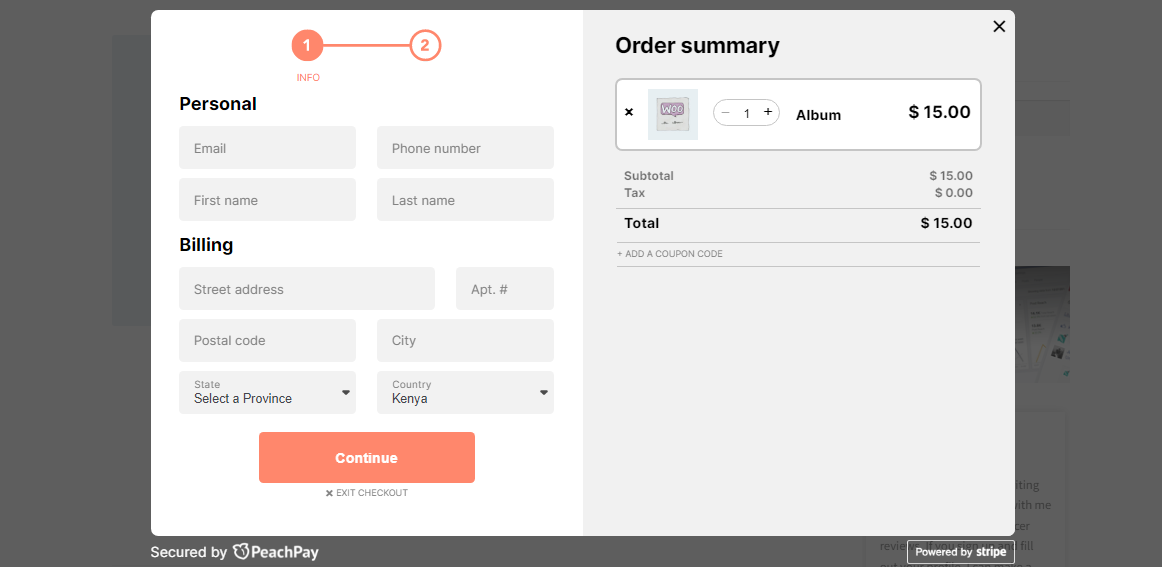
Task: Click the PeachPay logo
Action: coord(276,552)
